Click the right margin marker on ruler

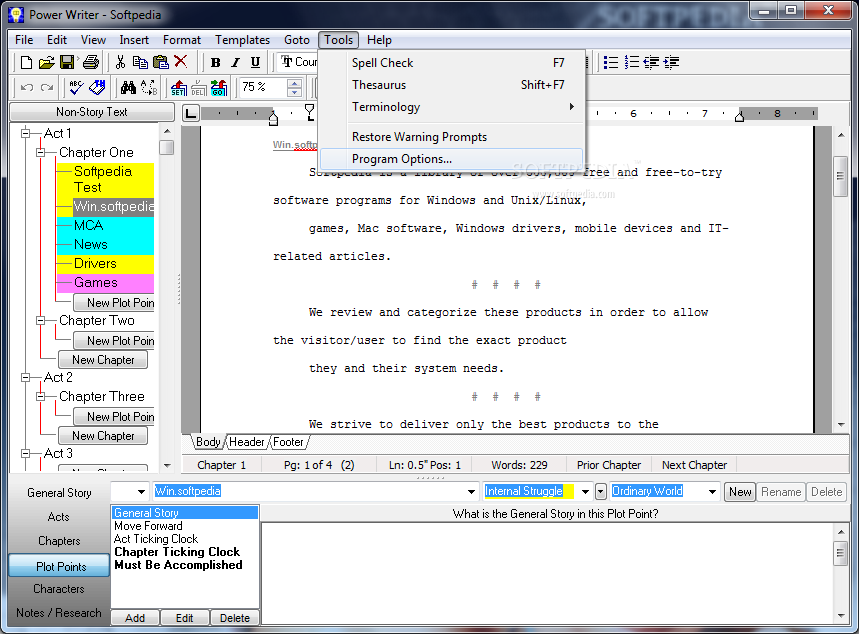pyautogui.click(x=740, y=115)
